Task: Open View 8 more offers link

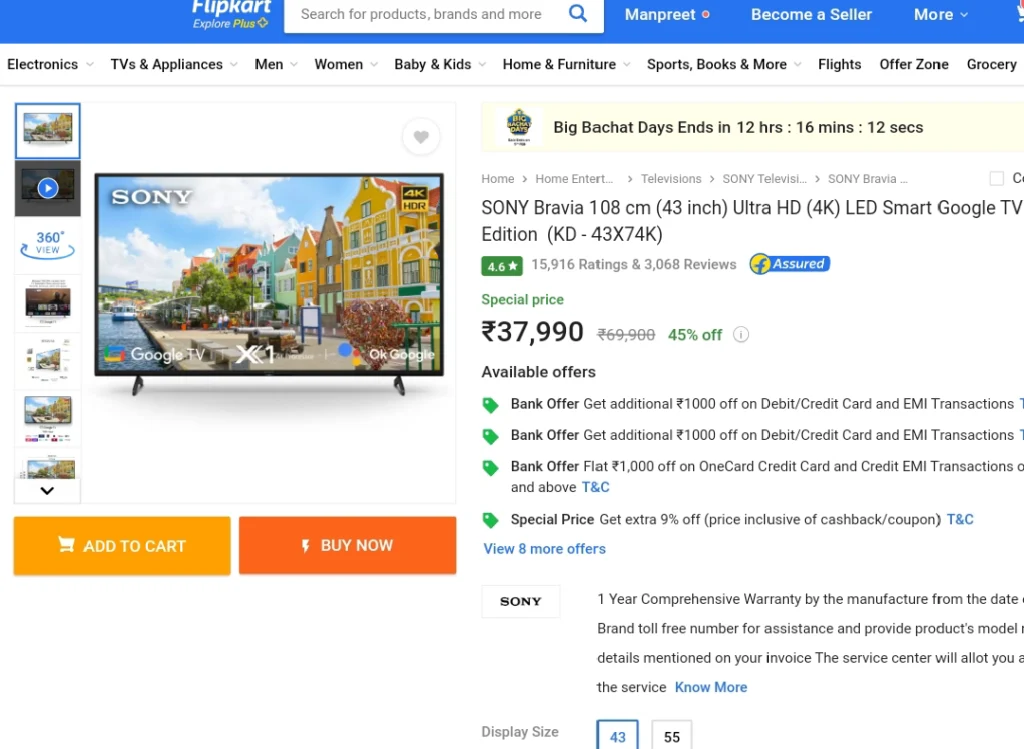Action: (544, 549)
